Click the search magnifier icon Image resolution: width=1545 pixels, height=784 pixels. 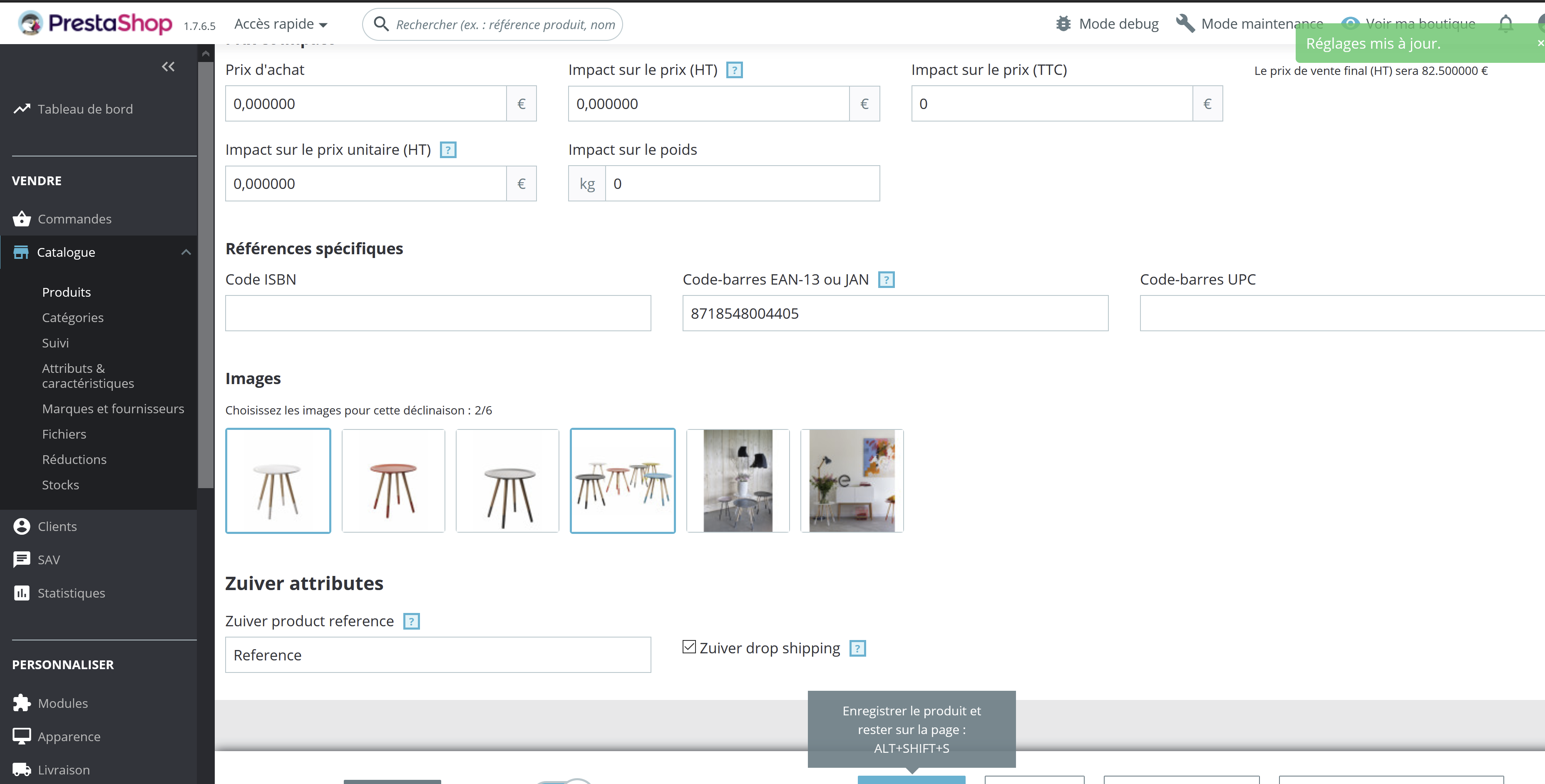382,23
